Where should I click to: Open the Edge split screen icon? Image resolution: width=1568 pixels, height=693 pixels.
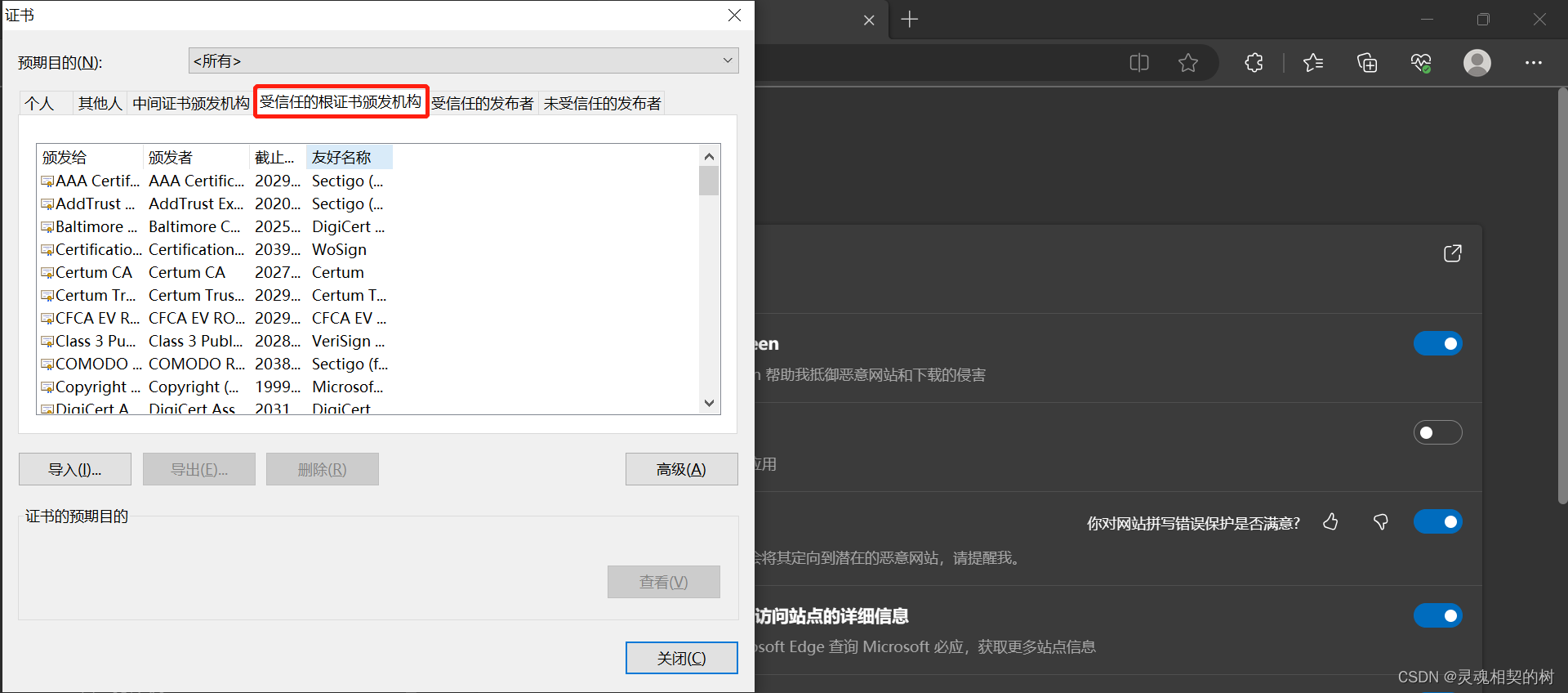click(x=1139, y=63)
